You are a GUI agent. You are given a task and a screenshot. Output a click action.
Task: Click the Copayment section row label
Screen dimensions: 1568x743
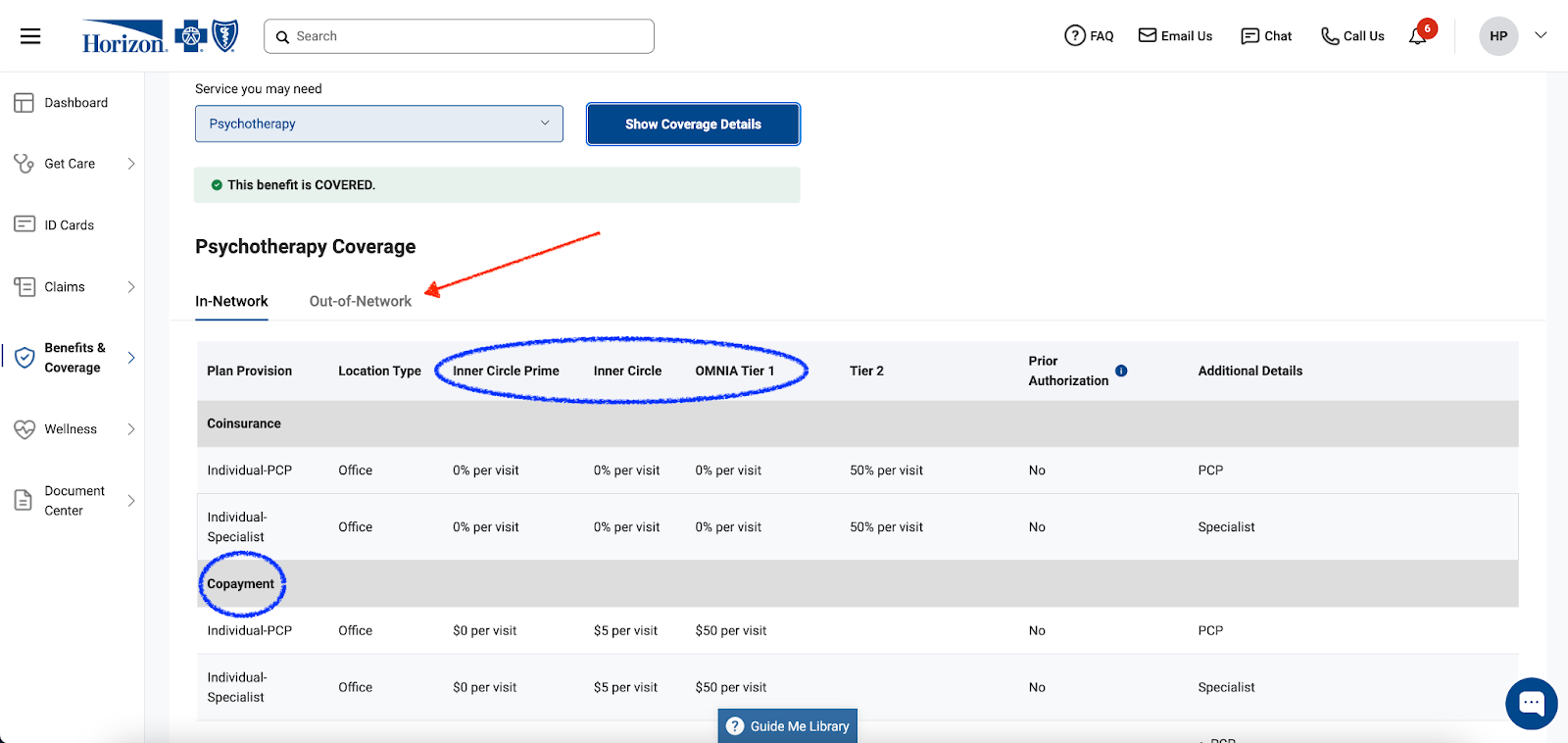point(240,584)
